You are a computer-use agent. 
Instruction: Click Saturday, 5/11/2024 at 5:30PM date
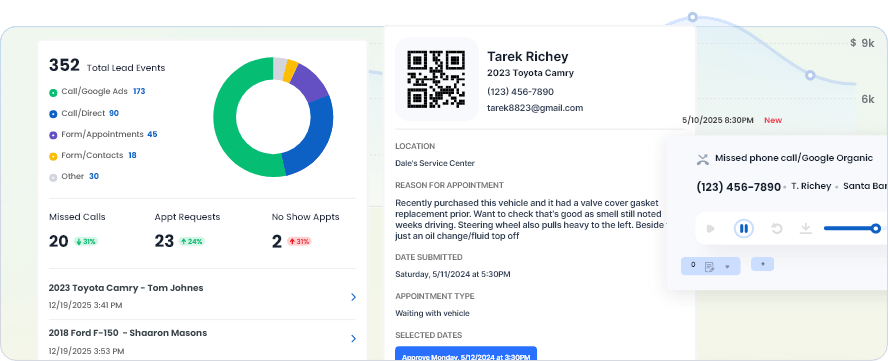coord(452,274)
